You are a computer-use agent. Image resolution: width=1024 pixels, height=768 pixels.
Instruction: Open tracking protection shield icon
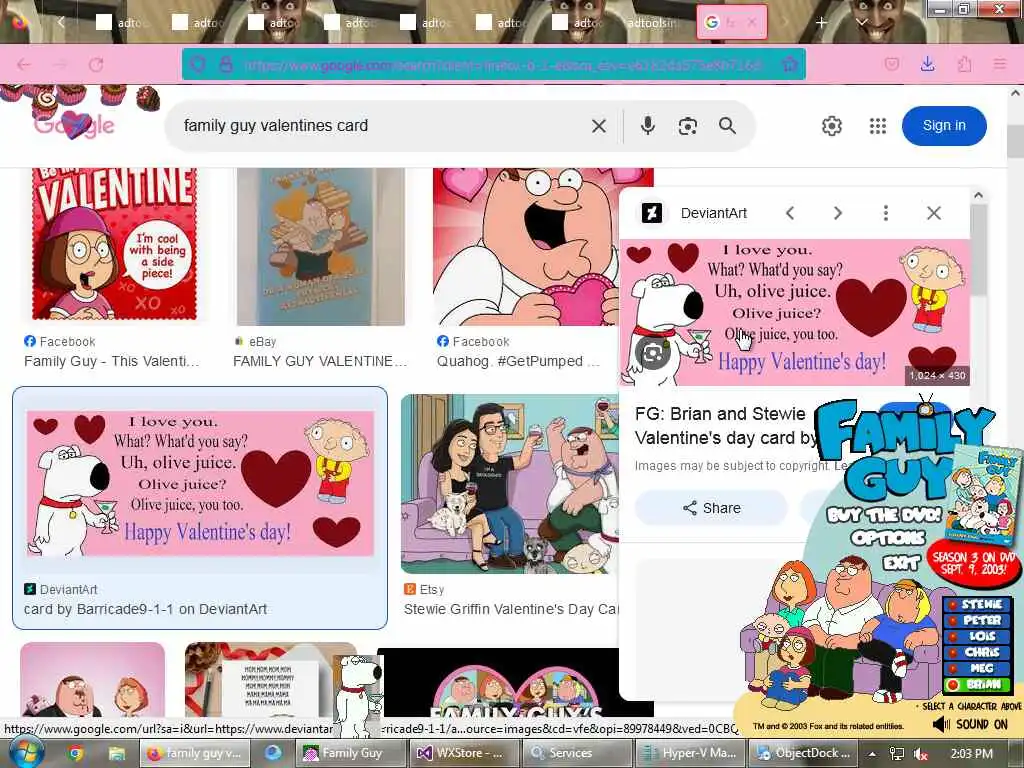pyautogui.click(x=198, y=64)
